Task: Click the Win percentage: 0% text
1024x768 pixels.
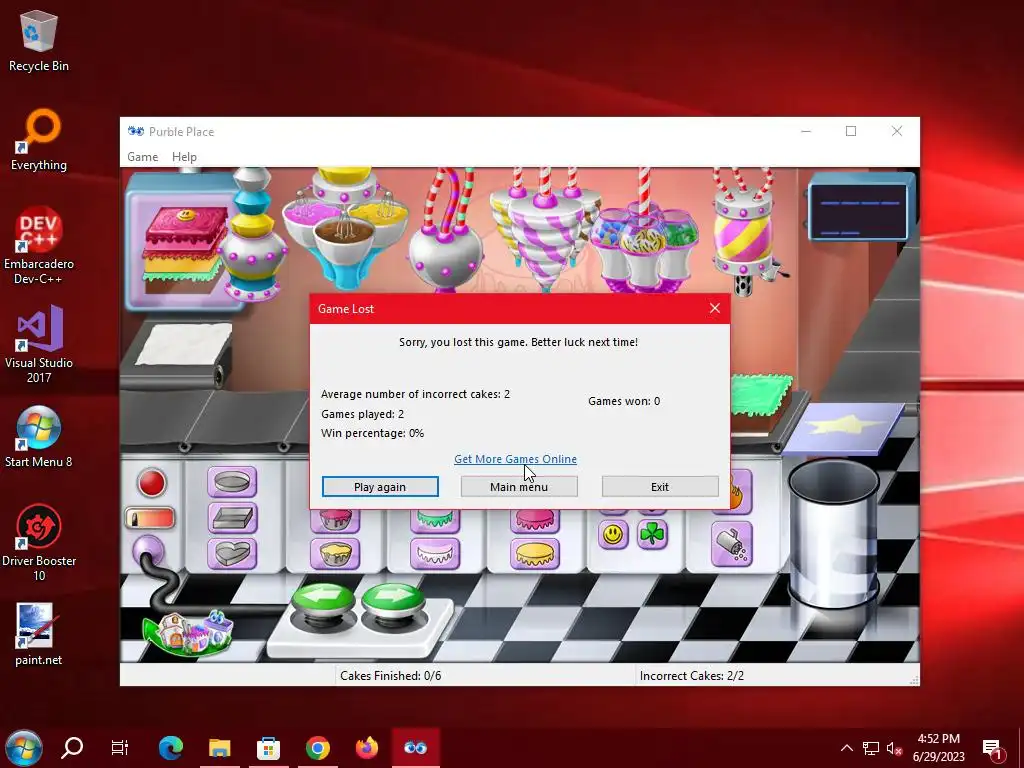Action: pos(372,433)
